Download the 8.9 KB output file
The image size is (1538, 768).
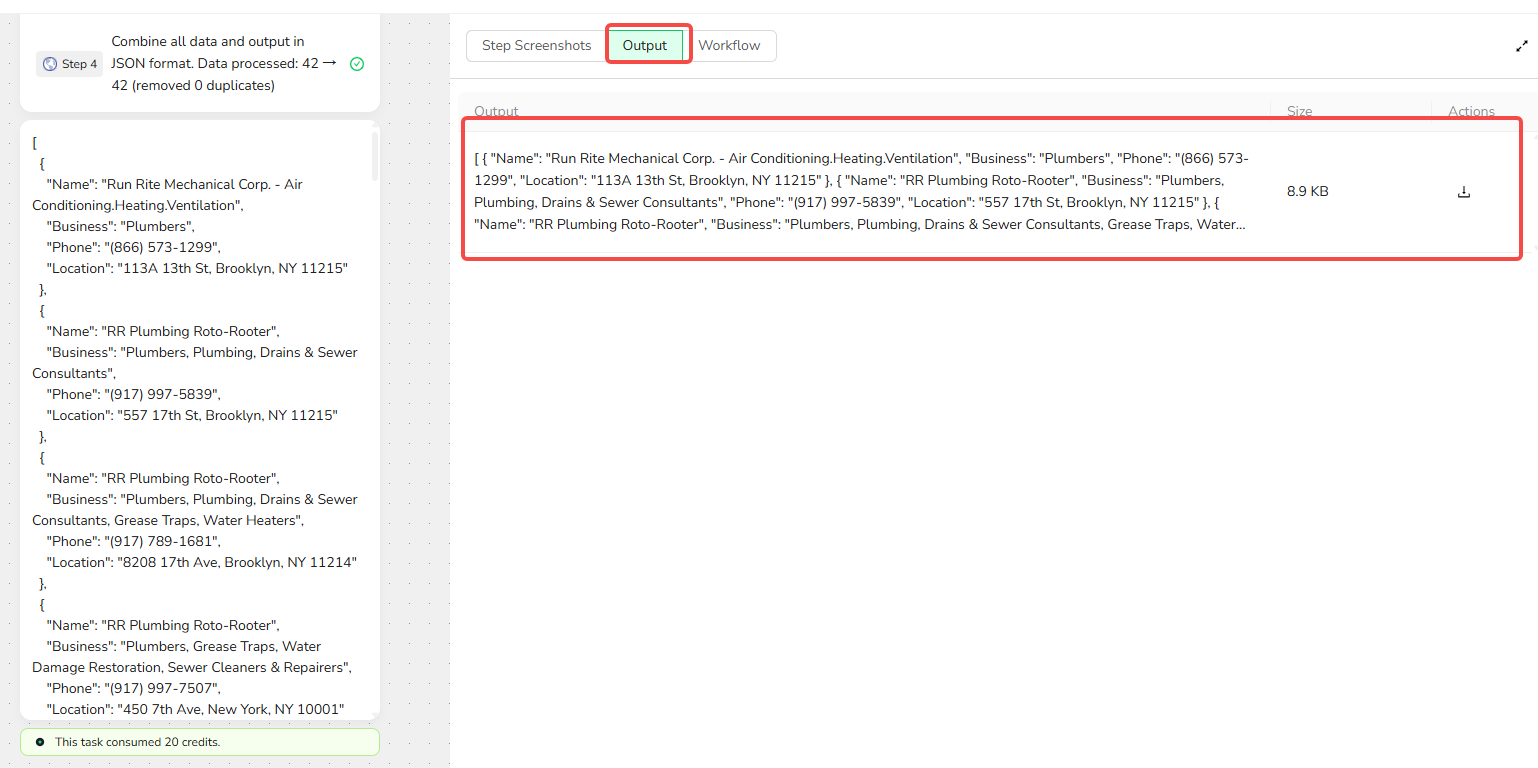tap(1464, 192)
